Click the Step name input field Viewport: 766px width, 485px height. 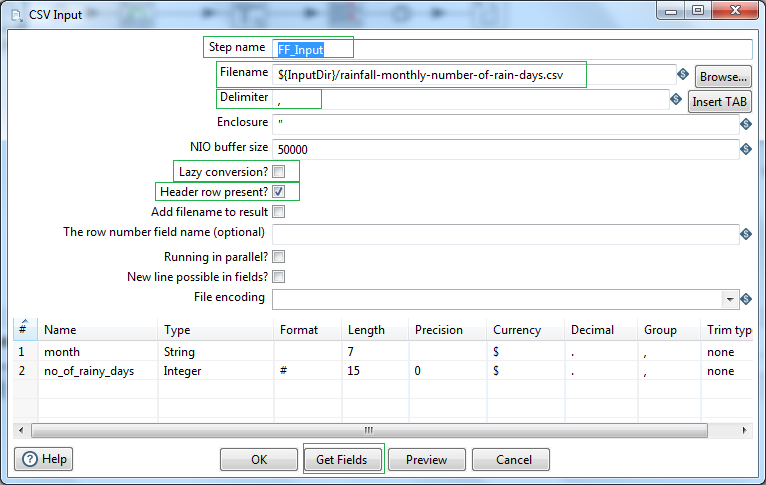(512, 49)
